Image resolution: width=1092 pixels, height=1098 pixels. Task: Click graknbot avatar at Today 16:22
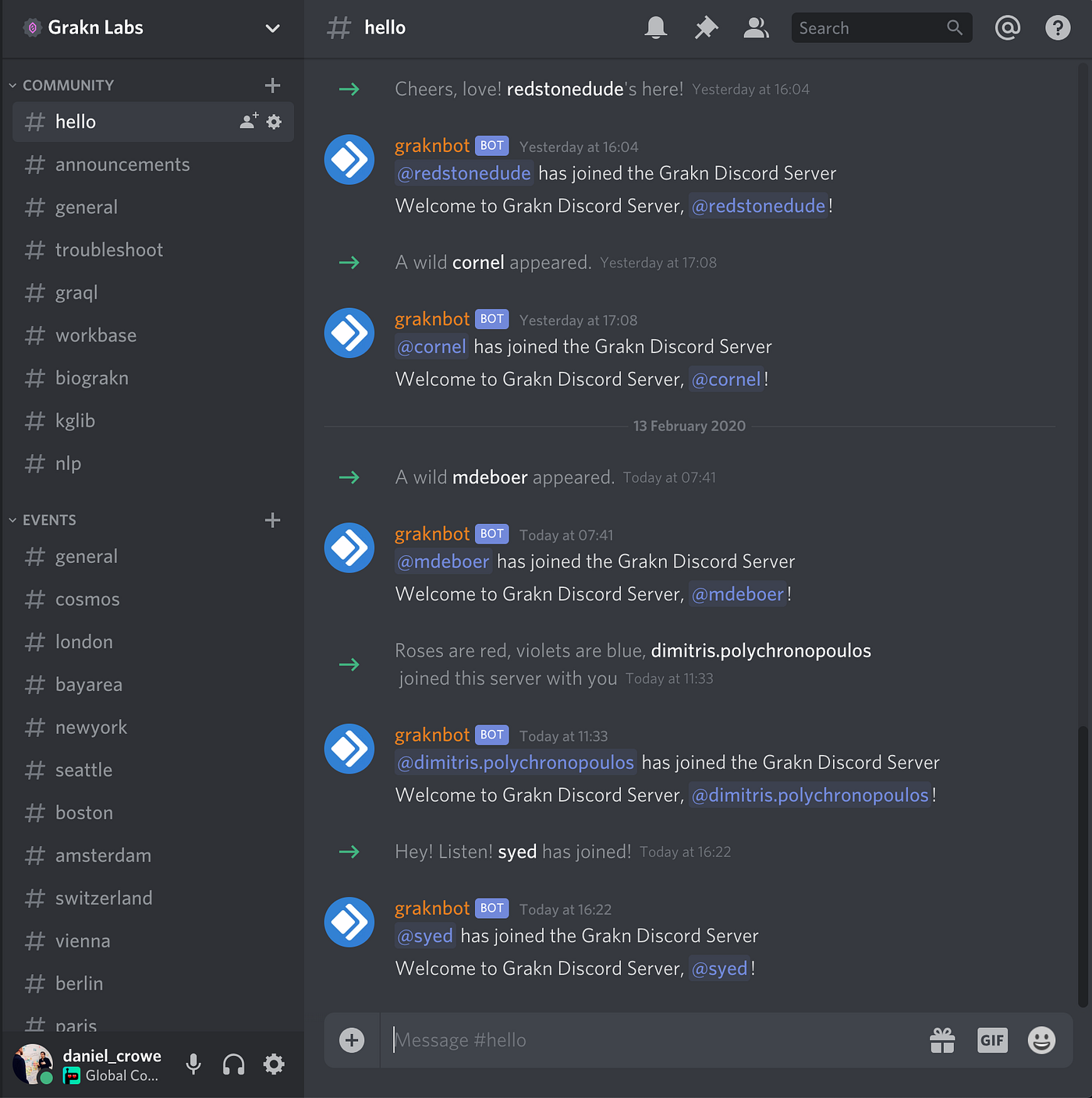(x=349, y=922)
